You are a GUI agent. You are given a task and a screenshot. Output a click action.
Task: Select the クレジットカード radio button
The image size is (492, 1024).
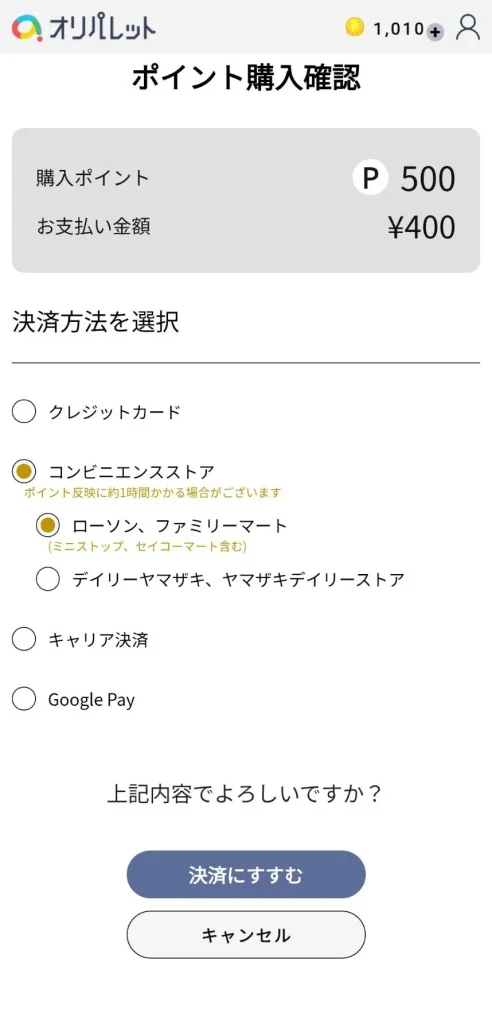coord(24,411)
